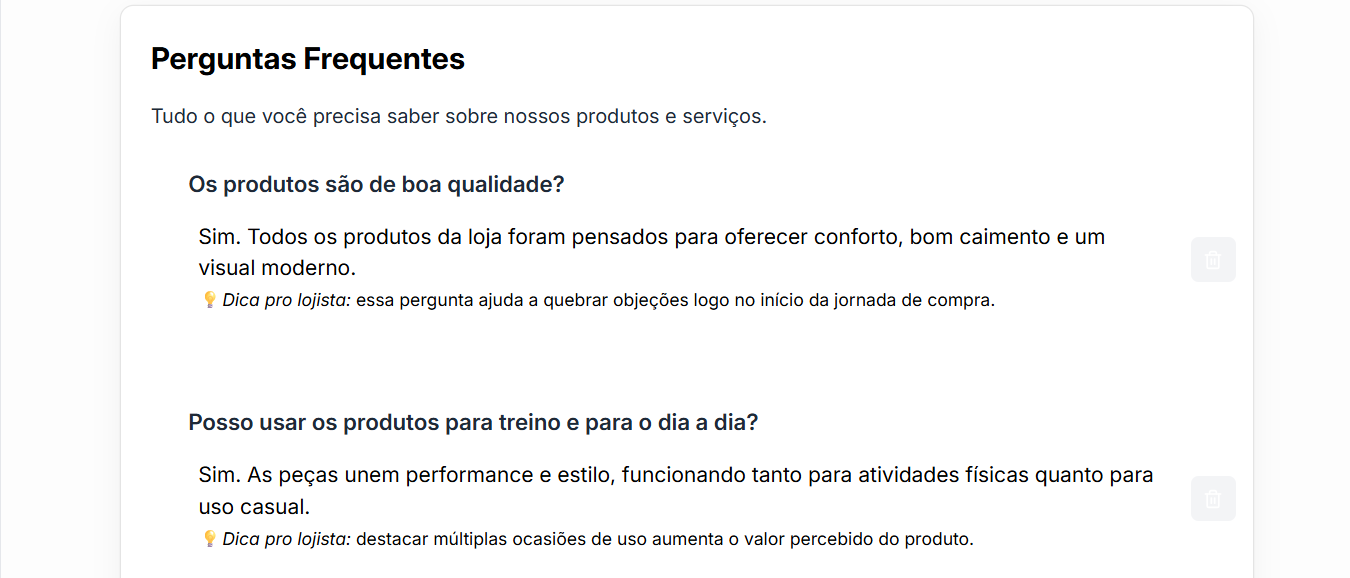Delete the product quality FAQ entry
The image size is (1350, 578).
pyautogui.click(x=1213, y=260)
